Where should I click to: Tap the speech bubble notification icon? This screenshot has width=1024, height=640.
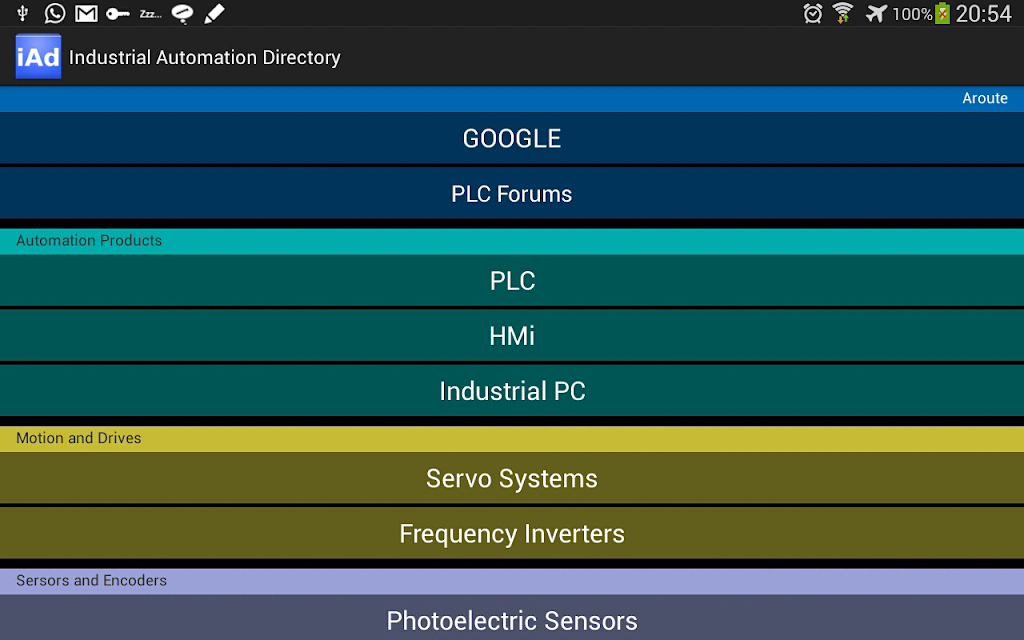point(182,14)
